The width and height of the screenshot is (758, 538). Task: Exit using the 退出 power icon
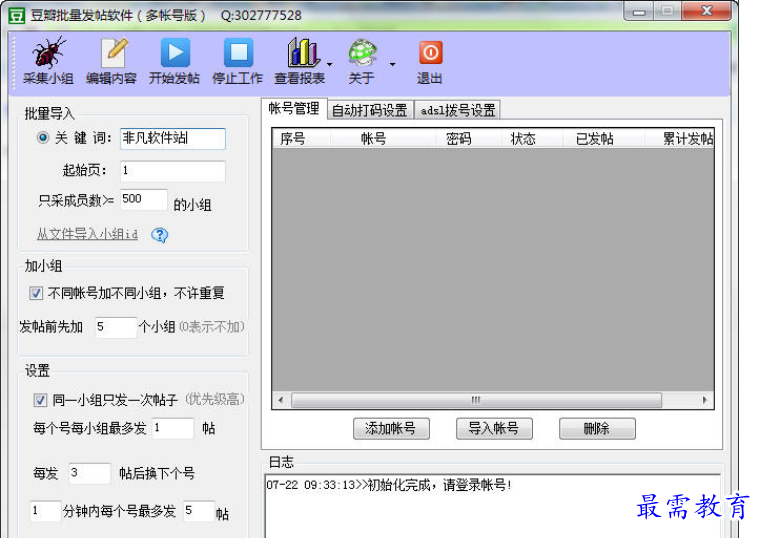pyautogui.click(x=430, y=52)
